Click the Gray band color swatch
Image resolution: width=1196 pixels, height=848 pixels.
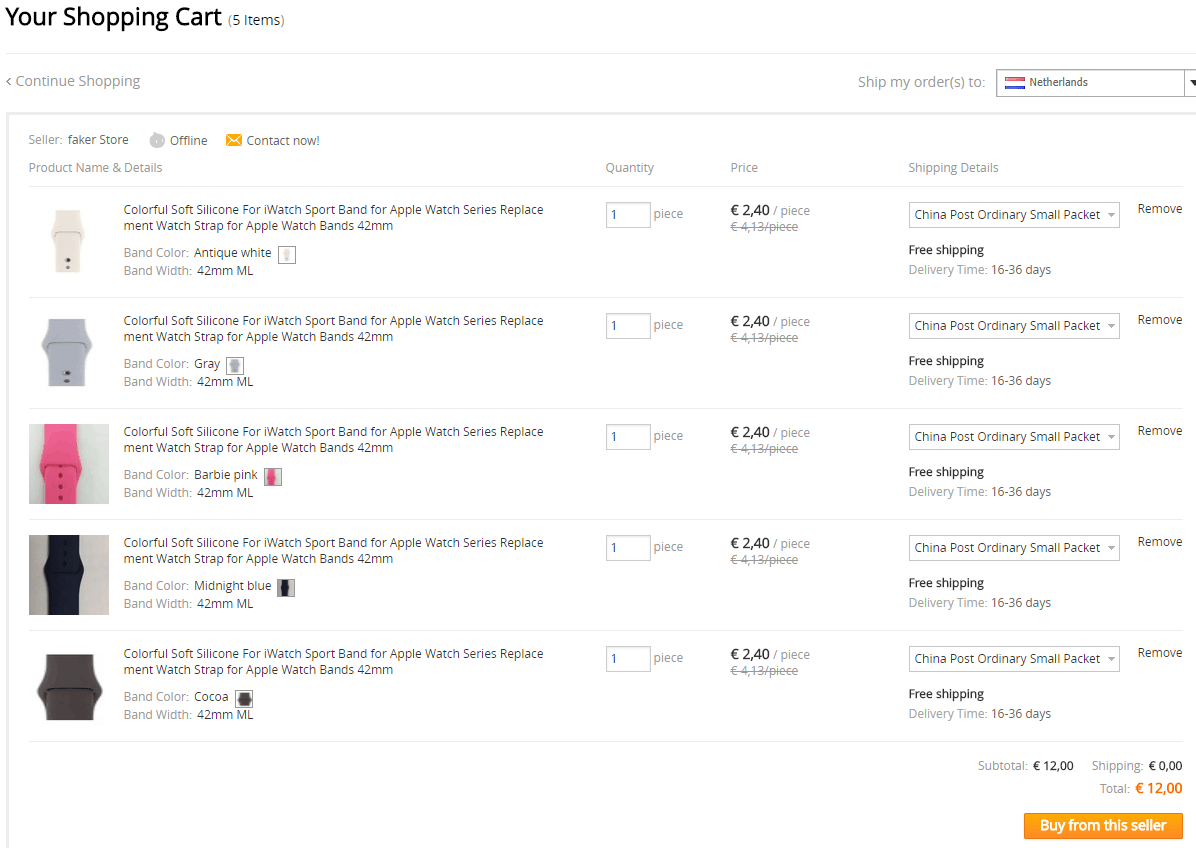pyautogui.click(x=235, y=365)
